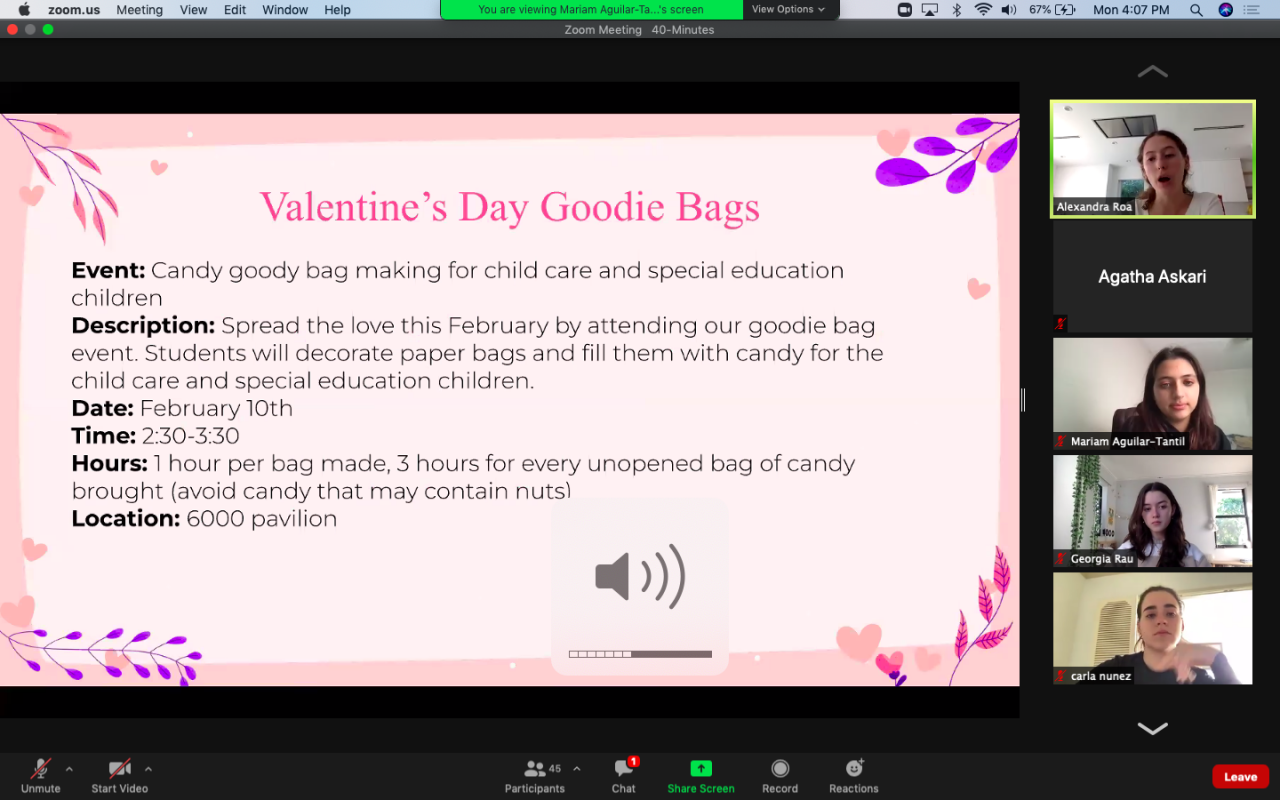Viewport: 1280px width, 800px height.
Task: Expand video options arrow beside Start Video
Action: pos(148,769)
